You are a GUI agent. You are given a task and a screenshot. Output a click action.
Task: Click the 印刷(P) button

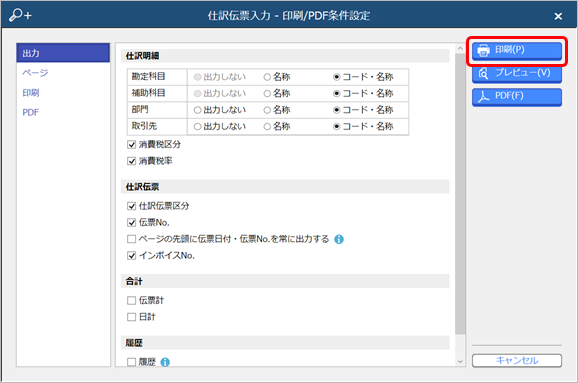(517, 51)
